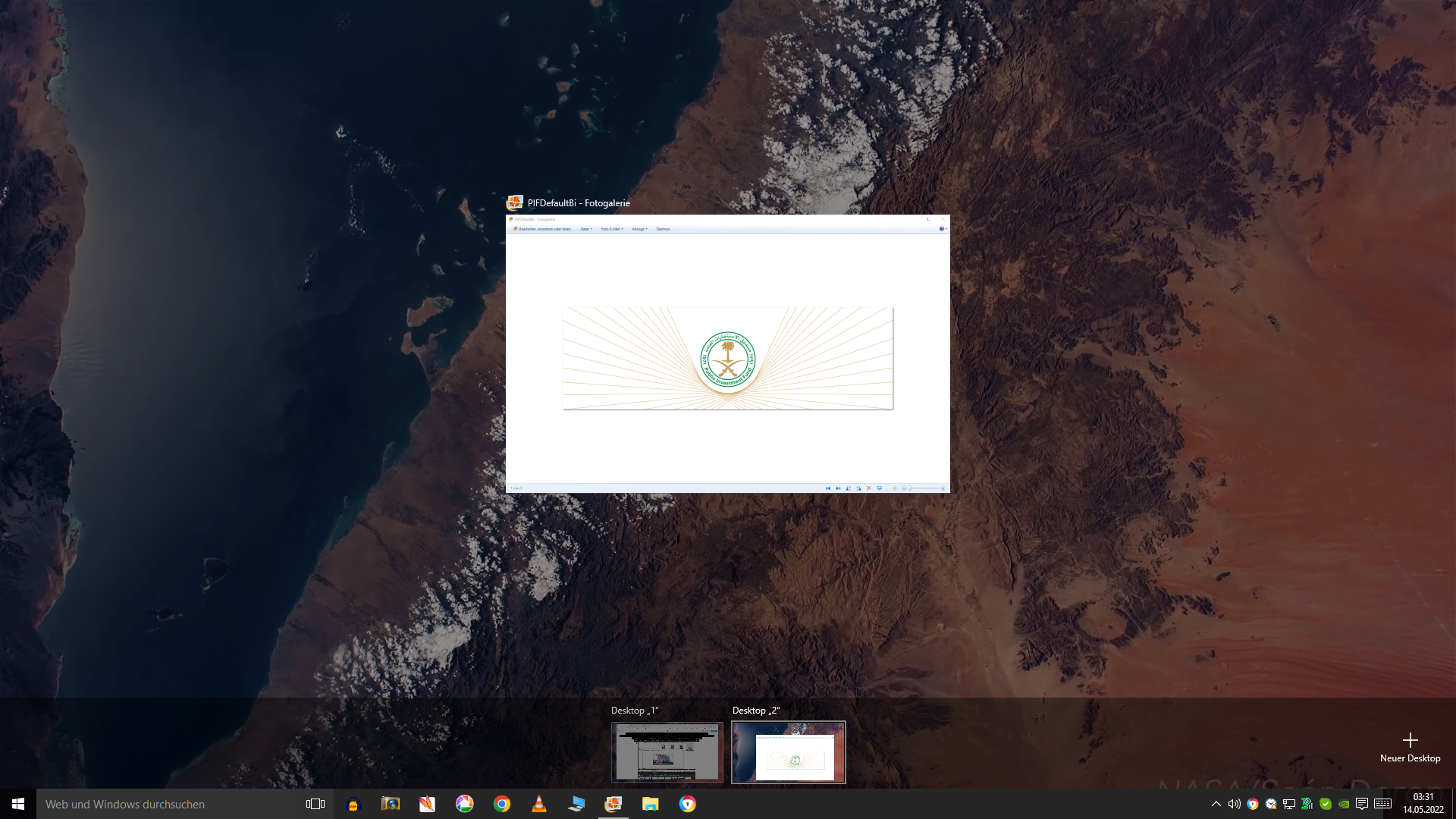This screenshot has width=1456, height=819.
Task: Click the Fotogalerie icon beside the window title
Action: (x=515, y=202)
